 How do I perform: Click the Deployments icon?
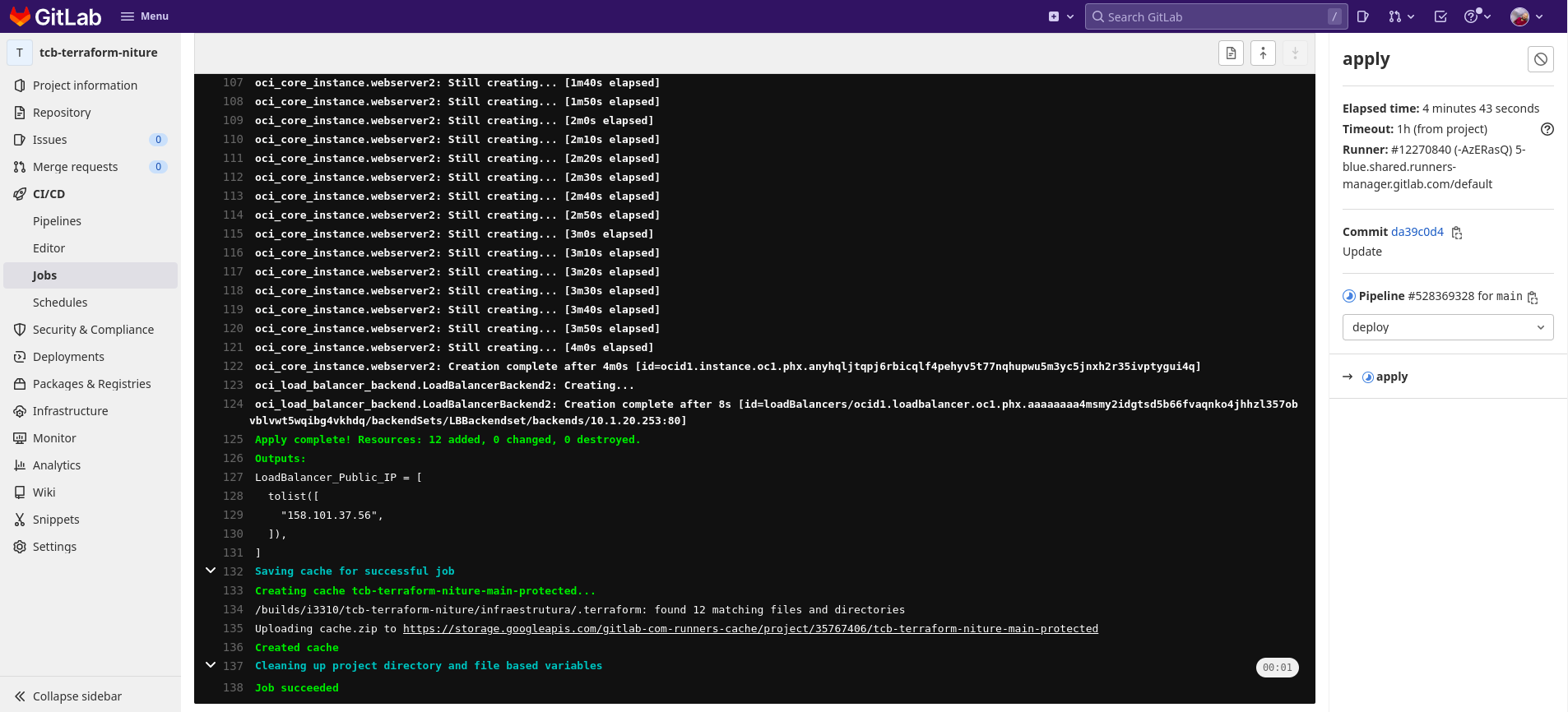coord(20,357)
